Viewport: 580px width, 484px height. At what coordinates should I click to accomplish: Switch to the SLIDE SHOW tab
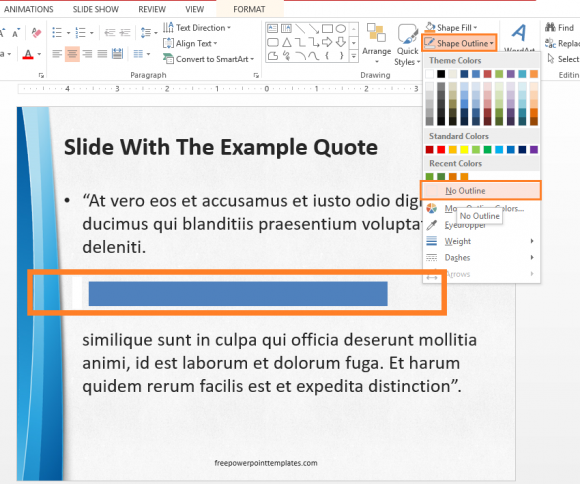(95, 9)
